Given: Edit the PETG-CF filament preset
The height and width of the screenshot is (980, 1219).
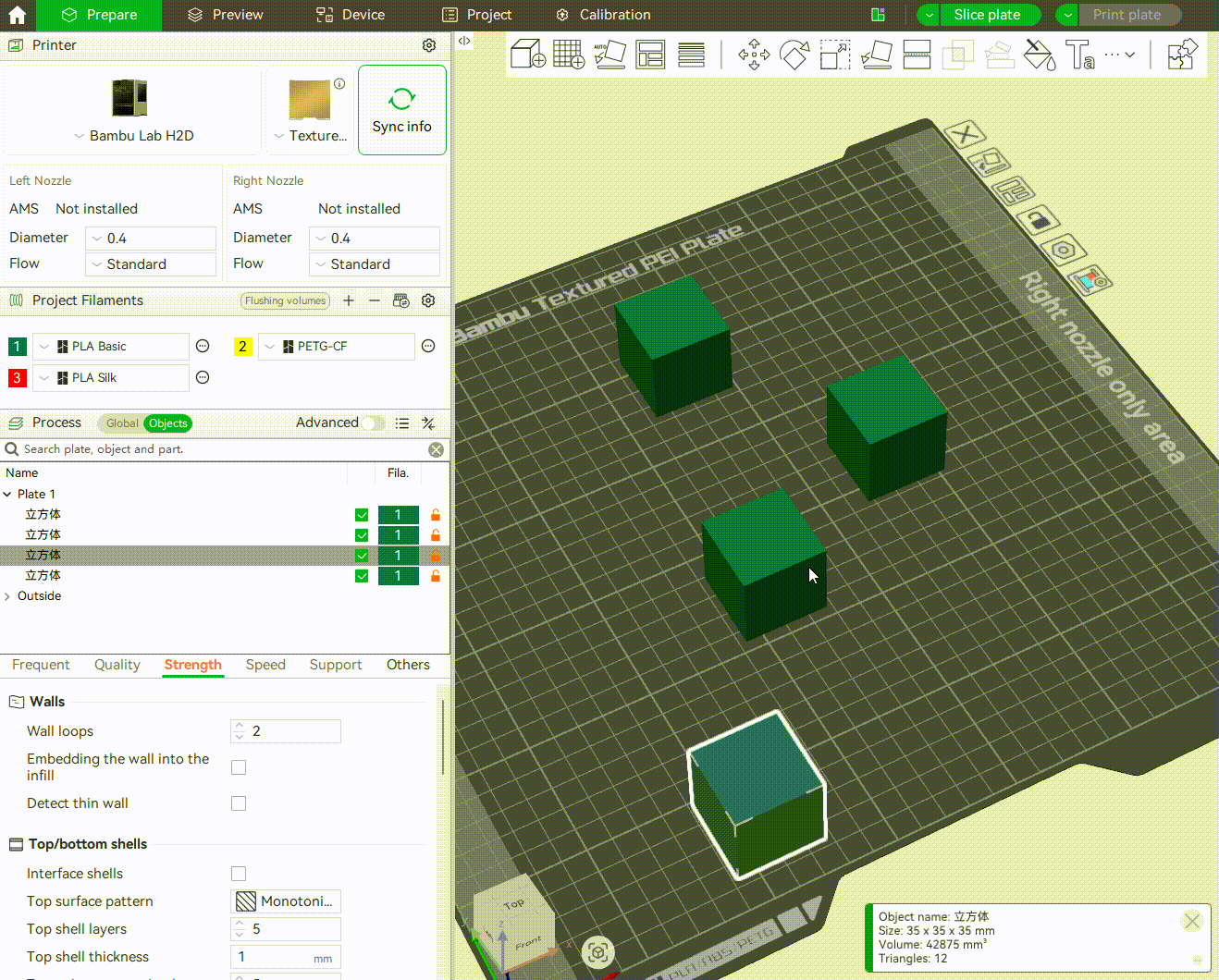Looking at the screenshot, I should [428, 346].
